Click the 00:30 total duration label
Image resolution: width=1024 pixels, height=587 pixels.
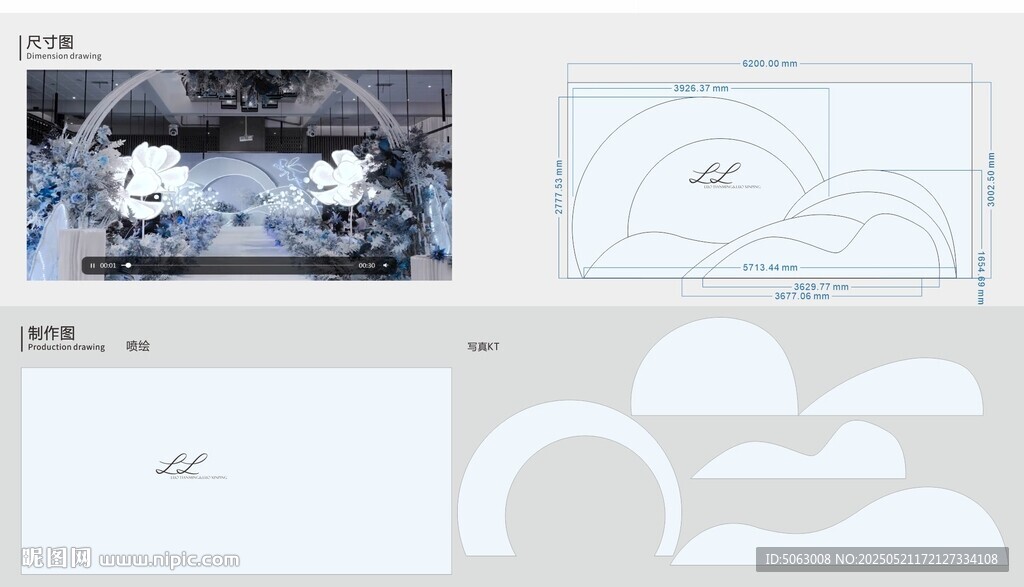[x=367, y=266]
